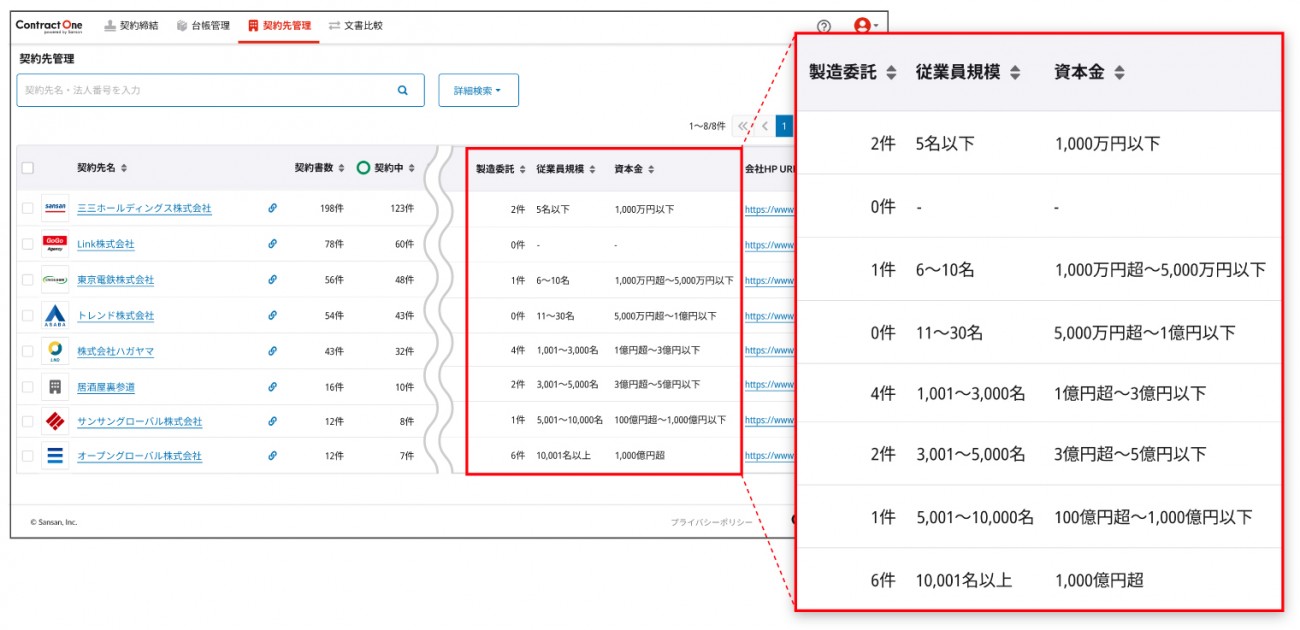Click the link icon for Link株式会社
The image size is (1300, 630).
272,244
